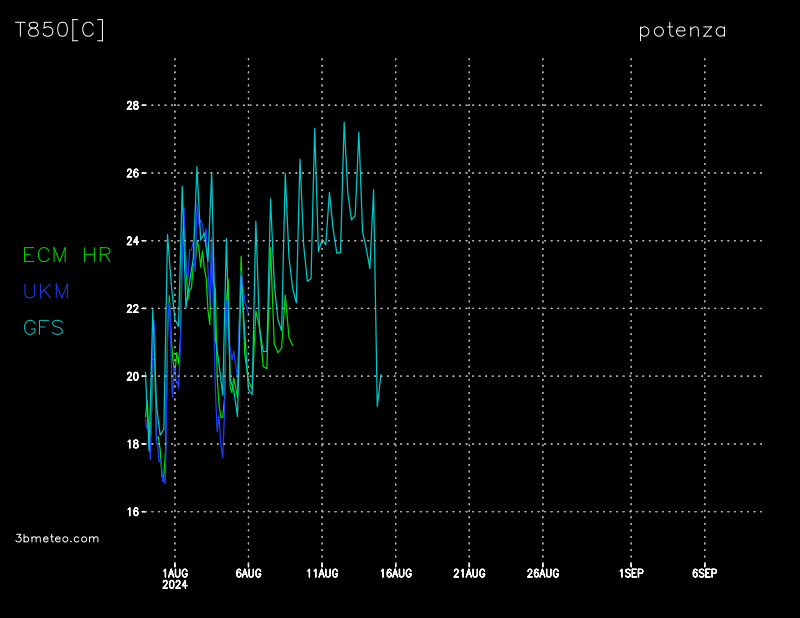The width and height of the screenshot is (800, 618).
Task: Click the 28 y-axis label
Action: coord(132,105)
